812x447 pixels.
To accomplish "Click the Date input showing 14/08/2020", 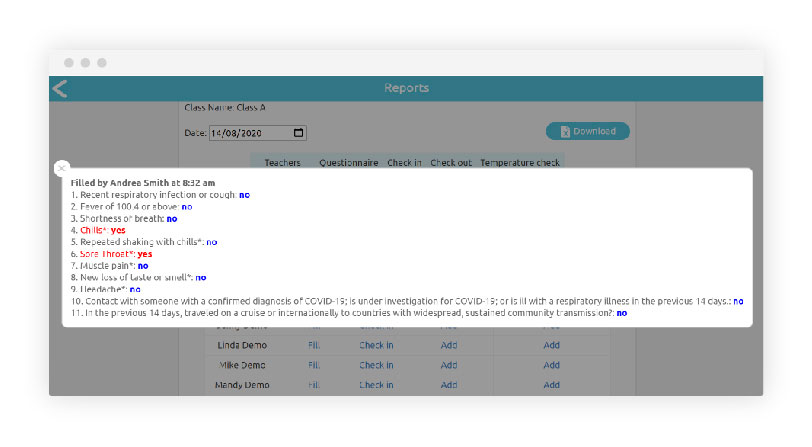I will pos(257,133).
